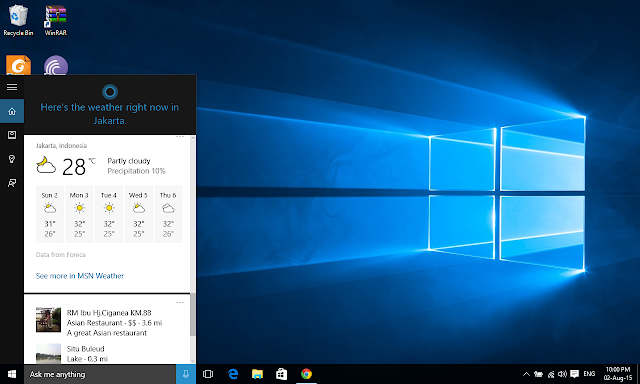
Task: Select the Mon 3 forecast tile
Action: click(x=80, y=214)
